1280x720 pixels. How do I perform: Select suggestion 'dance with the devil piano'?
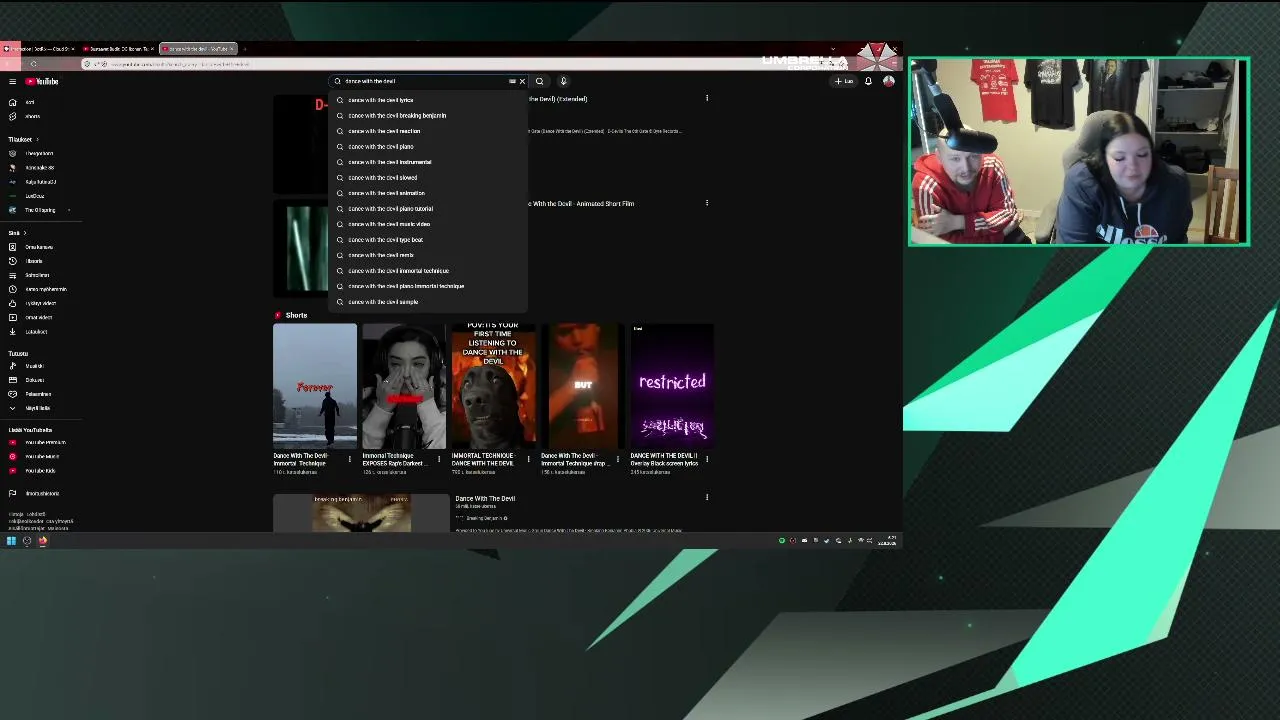(428, 146)
